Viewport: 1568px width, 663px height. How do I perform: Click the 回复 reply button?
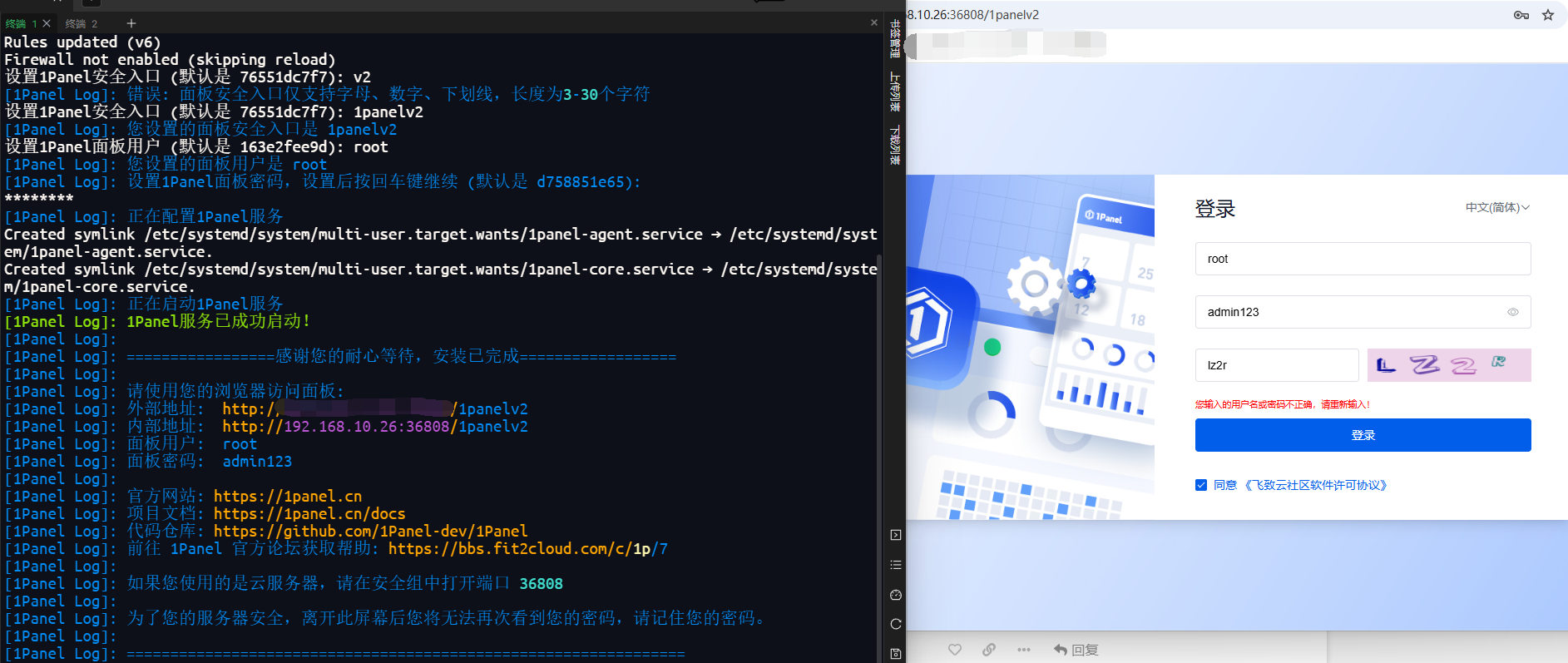click(x=1076, y=650)
